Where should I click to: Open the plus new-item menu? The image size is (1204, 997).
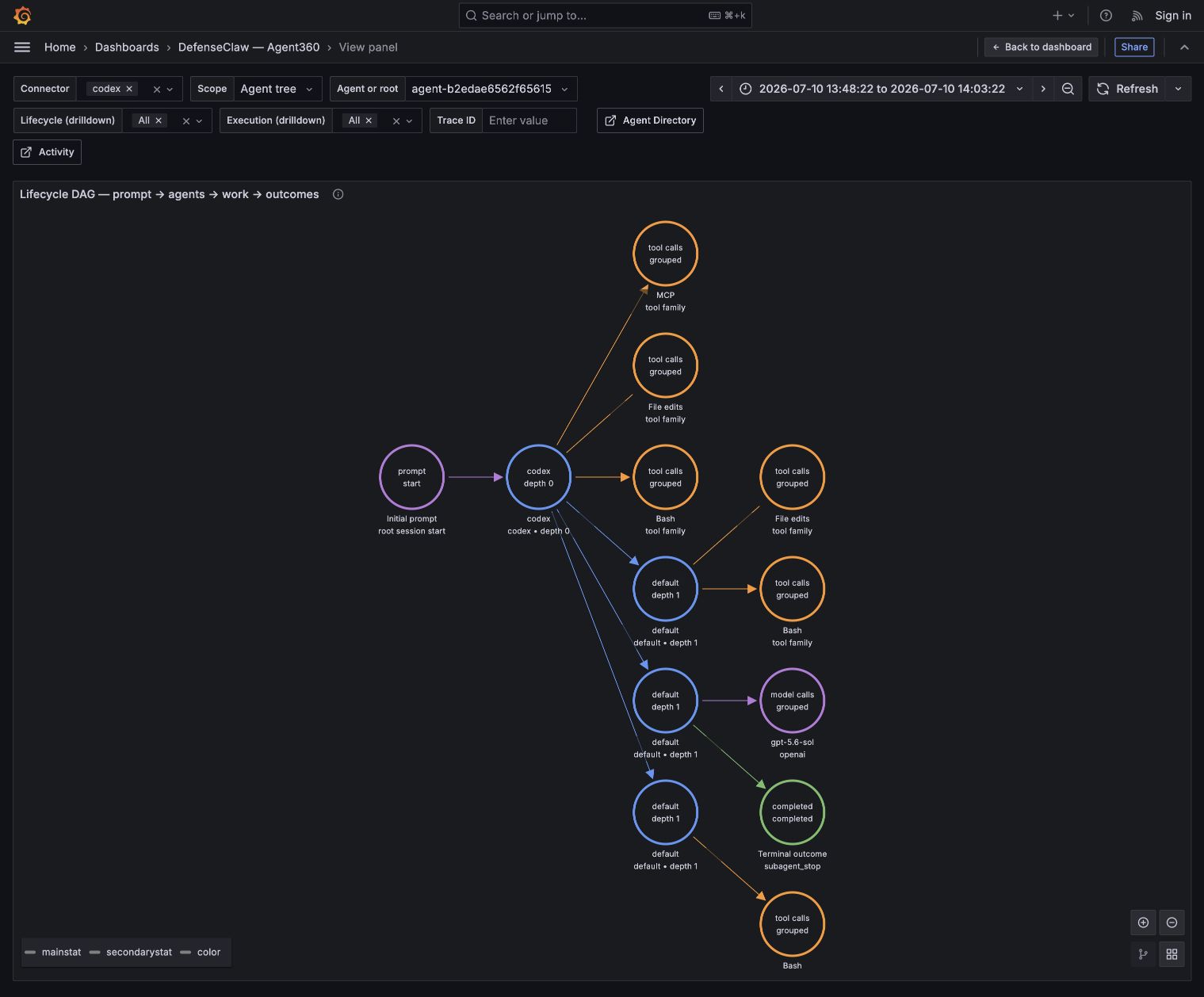pos(1063,15)
